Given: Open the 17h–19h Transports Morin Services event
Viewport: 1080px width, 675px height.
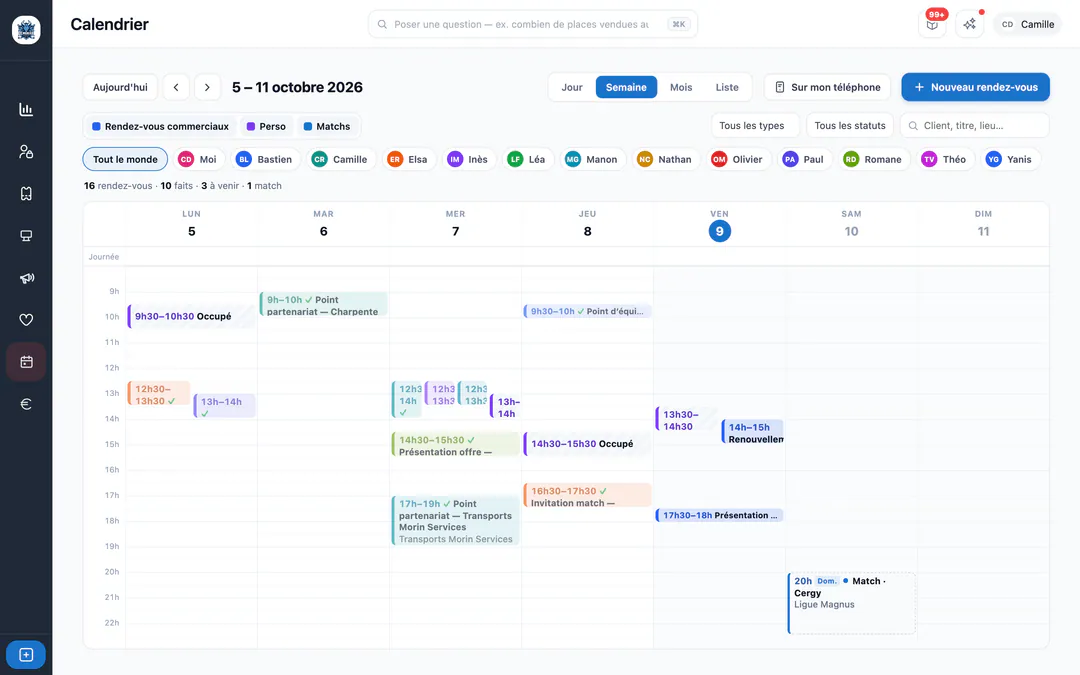Looking at the screenshot, I should 455,521.
